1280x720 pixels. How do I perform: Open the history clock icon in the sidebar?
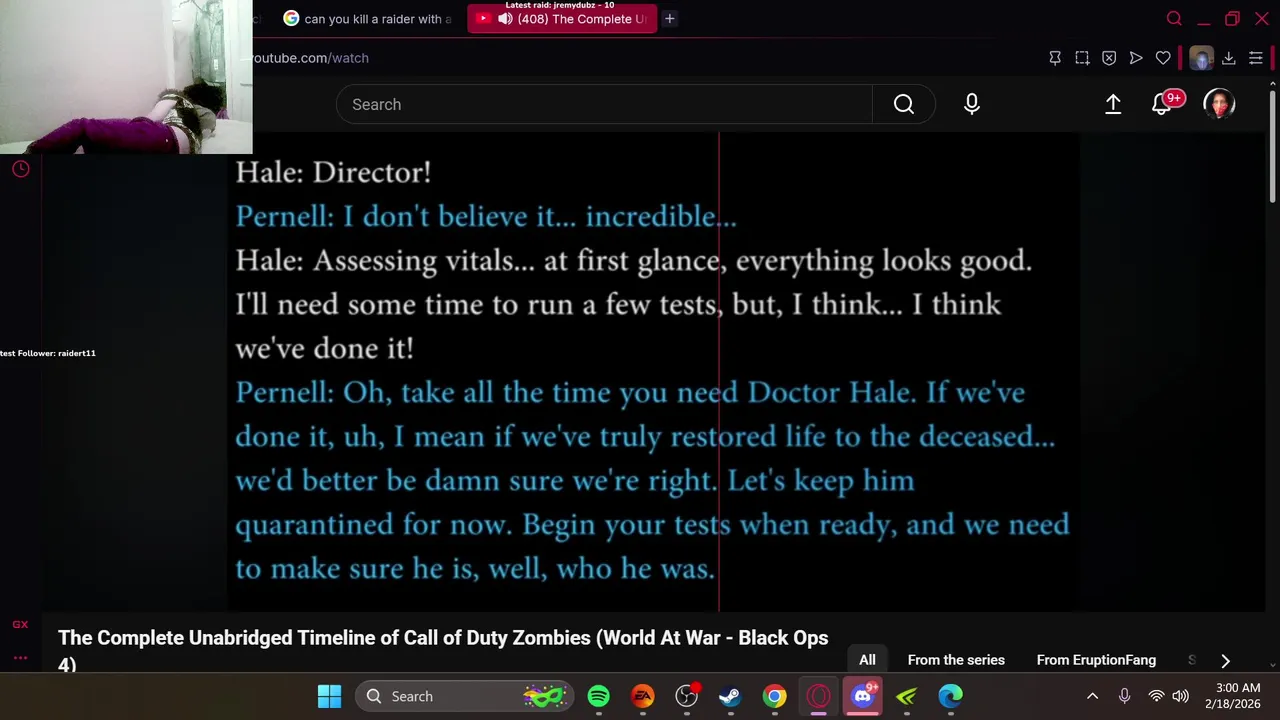tap(20, 169)
